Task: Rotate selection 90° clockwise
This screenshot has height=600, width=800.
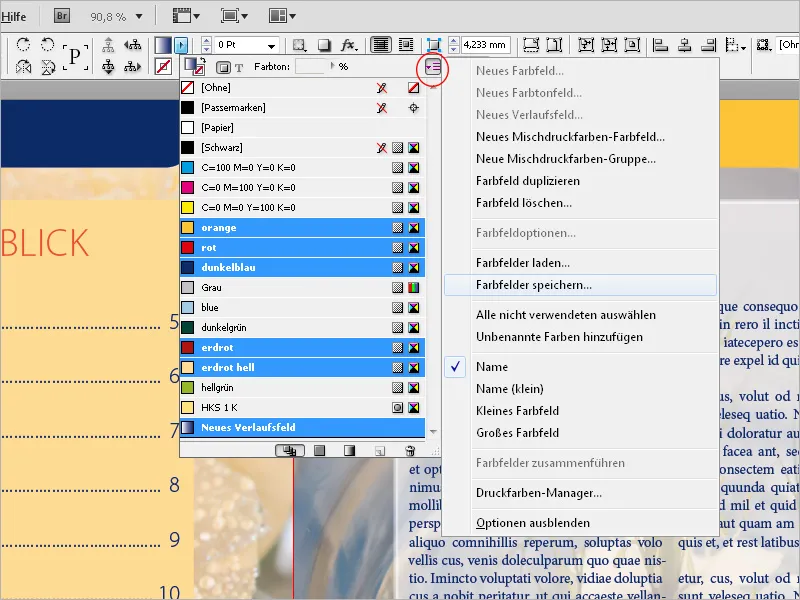Action: coord(23,44)
